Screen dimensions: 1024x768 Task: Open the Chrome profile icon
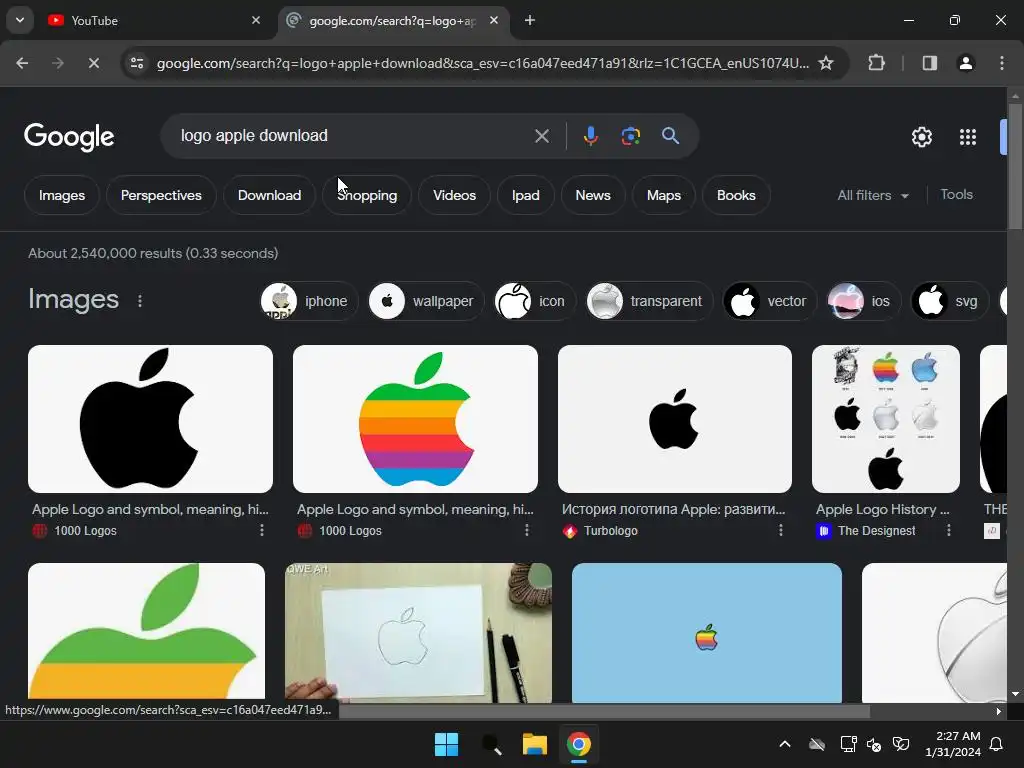coord(966,63)
